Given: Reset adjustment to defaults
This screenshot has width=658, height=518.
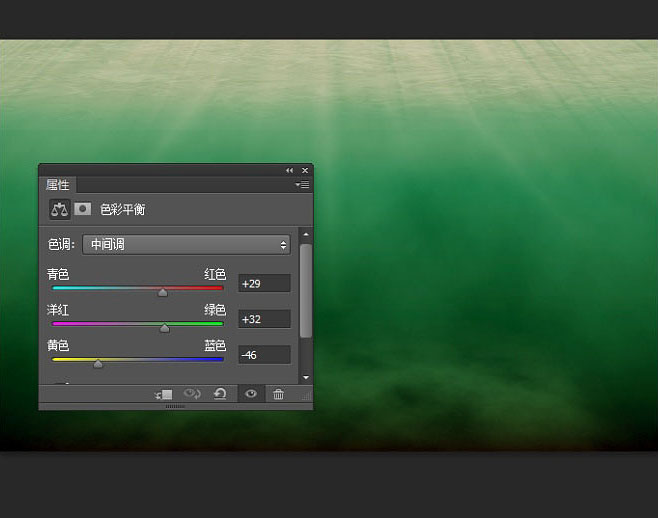Looking at the screenshot, I should point(220,394).
